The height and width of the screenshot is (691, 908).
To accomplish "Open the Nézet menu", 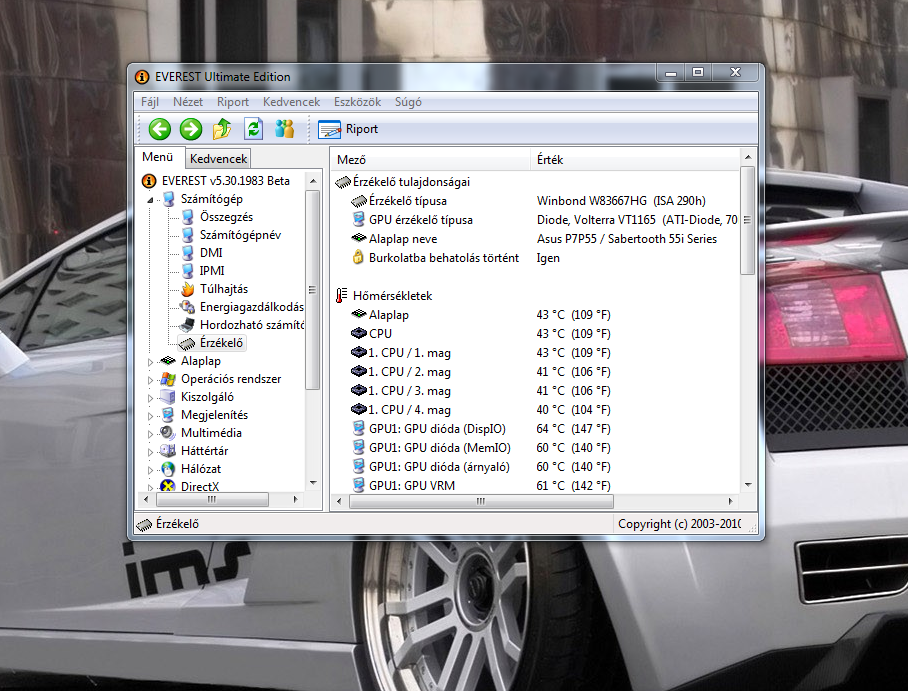I will [188, 102].
